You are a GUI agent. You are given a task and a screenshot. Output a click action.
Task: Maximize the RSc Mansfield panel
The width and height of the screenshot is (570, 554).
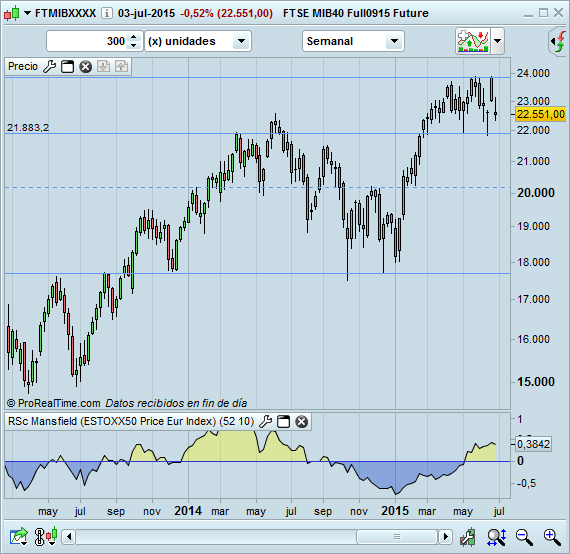[x=284, y=422]
